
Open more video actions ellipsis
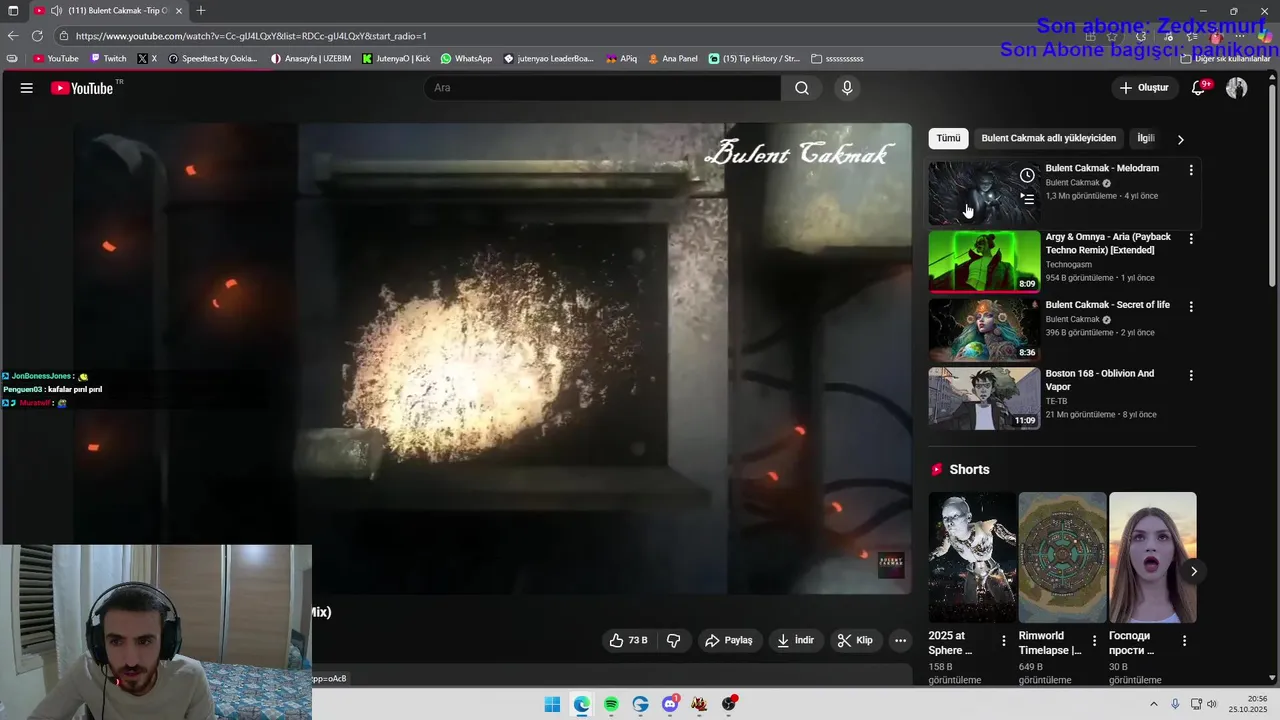click(x=900, y=640)
